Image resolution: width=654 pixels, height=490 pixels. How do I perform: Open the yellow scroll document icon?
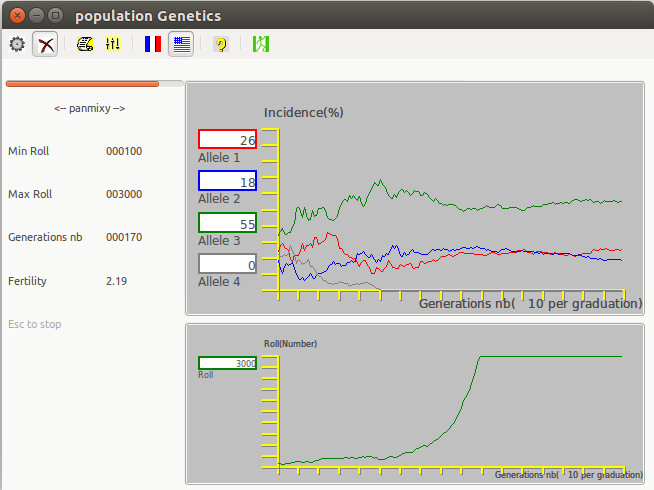tap(85, 44)
